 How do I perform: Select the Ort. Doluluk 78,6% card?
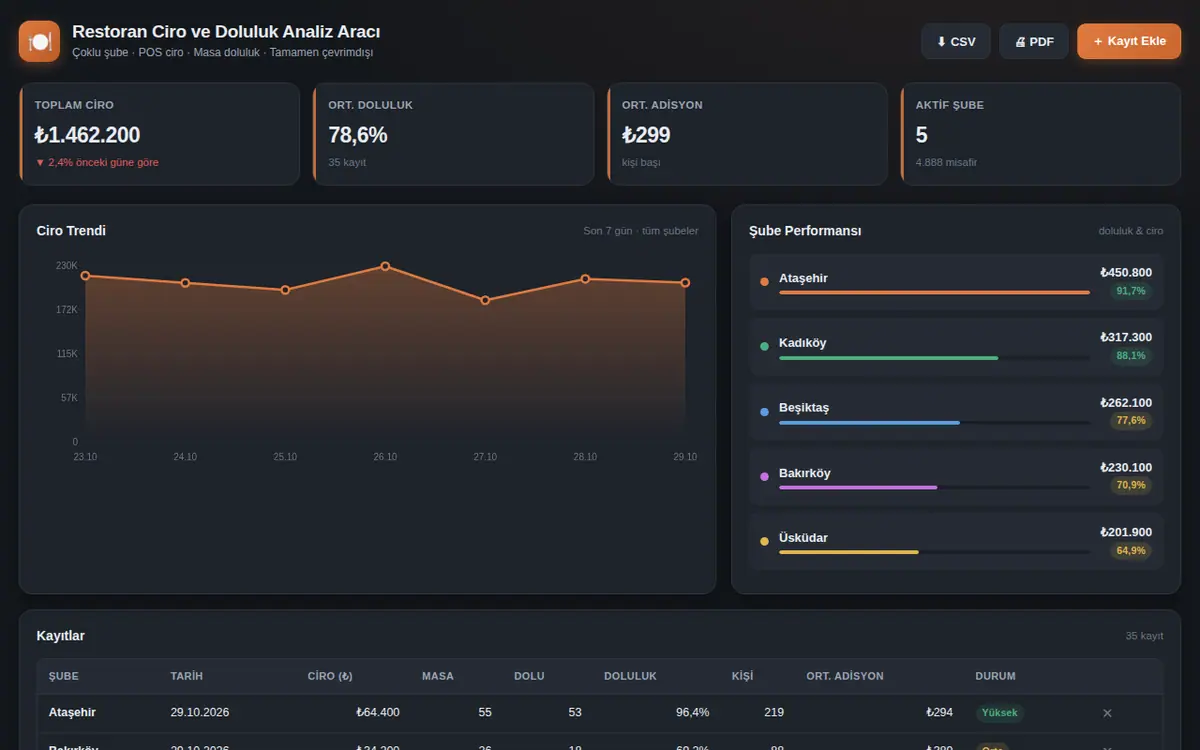click(x=453, y=134)
